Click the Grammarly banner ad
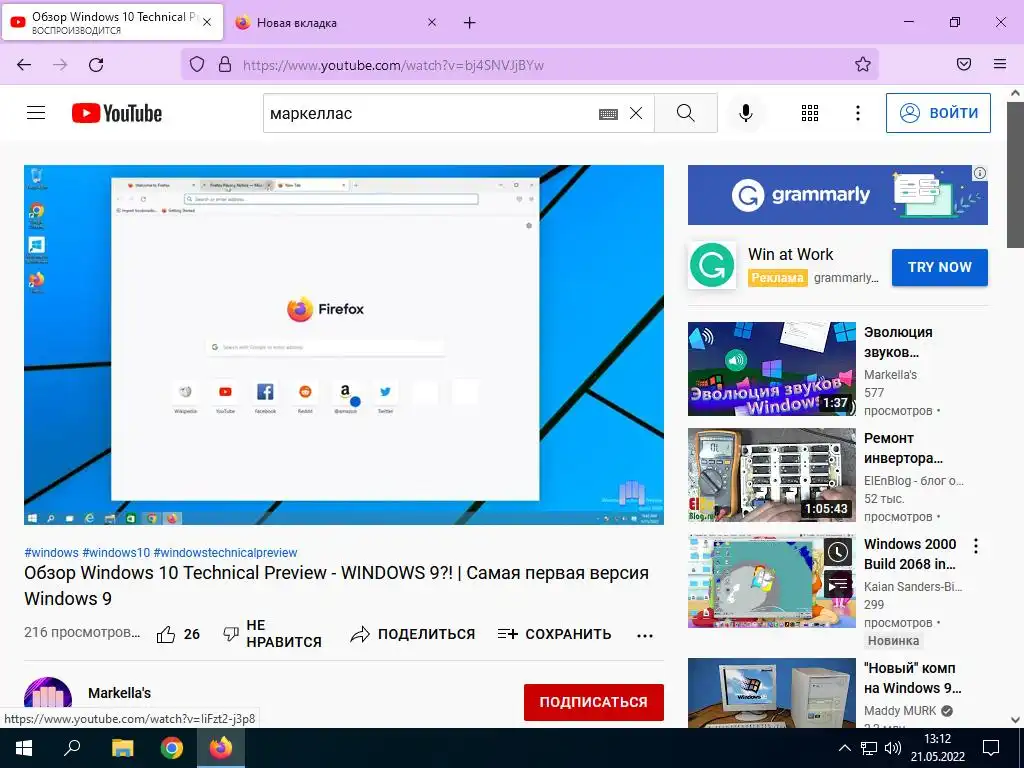 click(837, 195)
